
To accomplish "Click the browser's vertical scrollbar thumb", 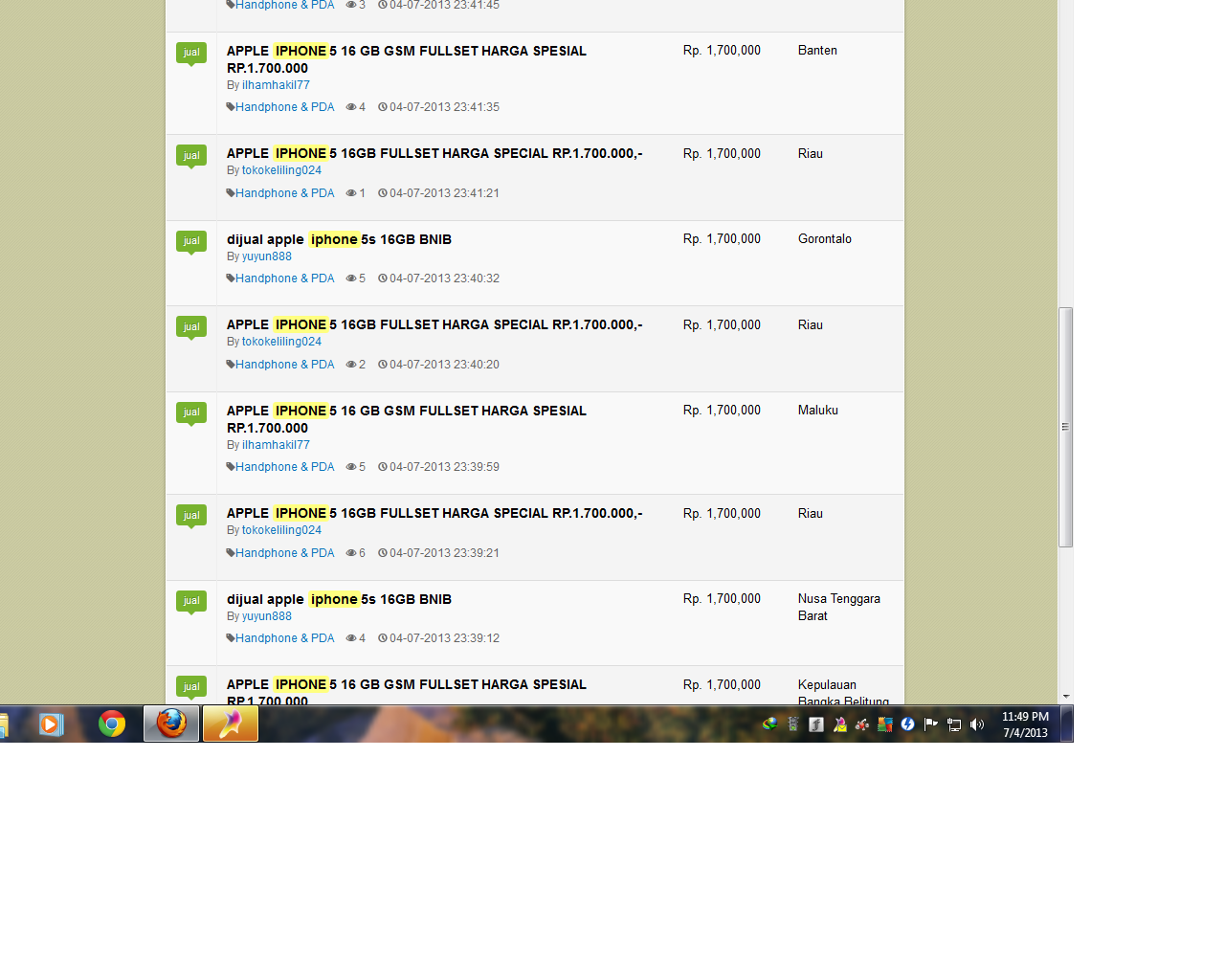I will (1065, 427).
